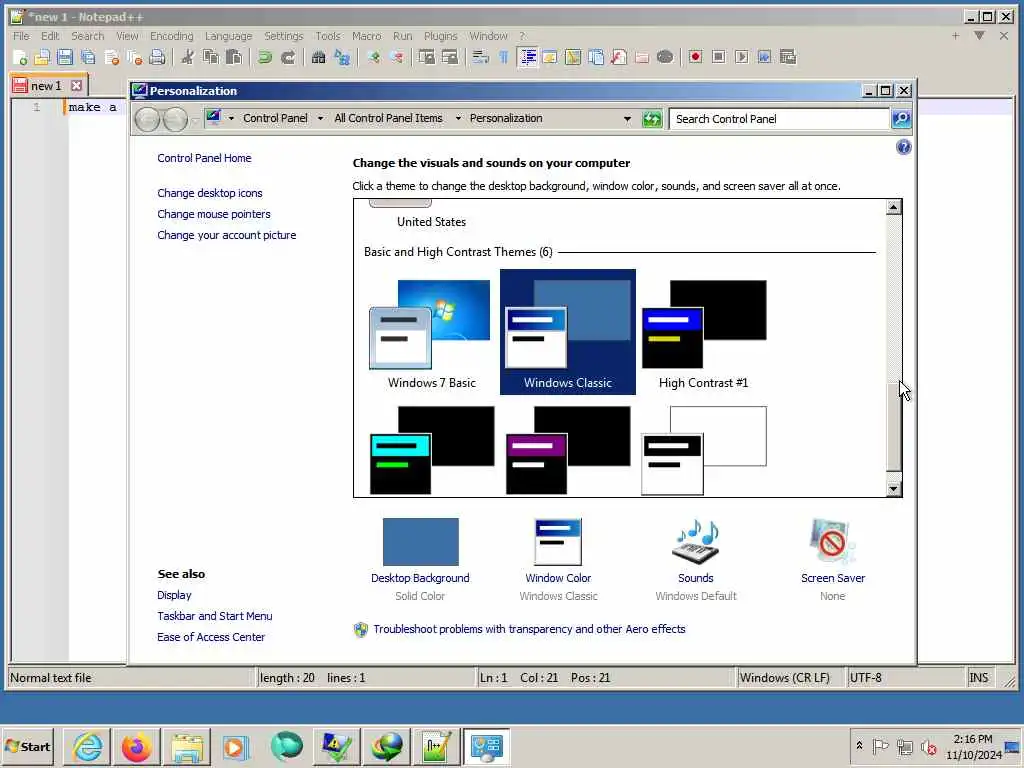The height and width of the screenshot is (768, 1024).
Task: Open the dropdown arrow next to the address bar computer icon
Action: tap(231, 118)
